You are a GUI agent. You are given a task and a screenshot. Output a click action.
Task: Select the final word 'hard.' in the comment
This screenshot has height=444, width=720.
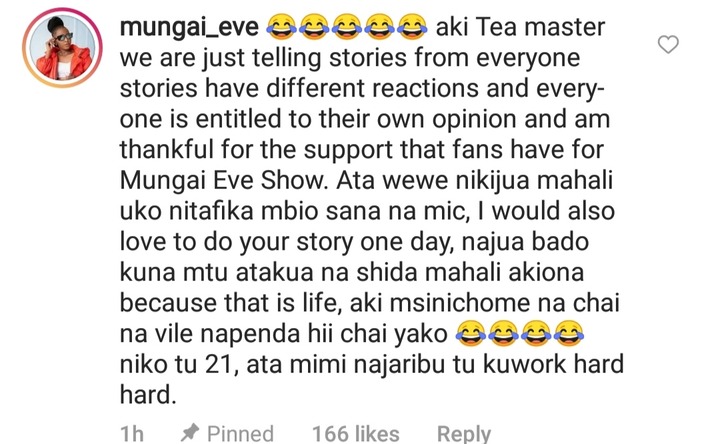(x=148, y=395)
